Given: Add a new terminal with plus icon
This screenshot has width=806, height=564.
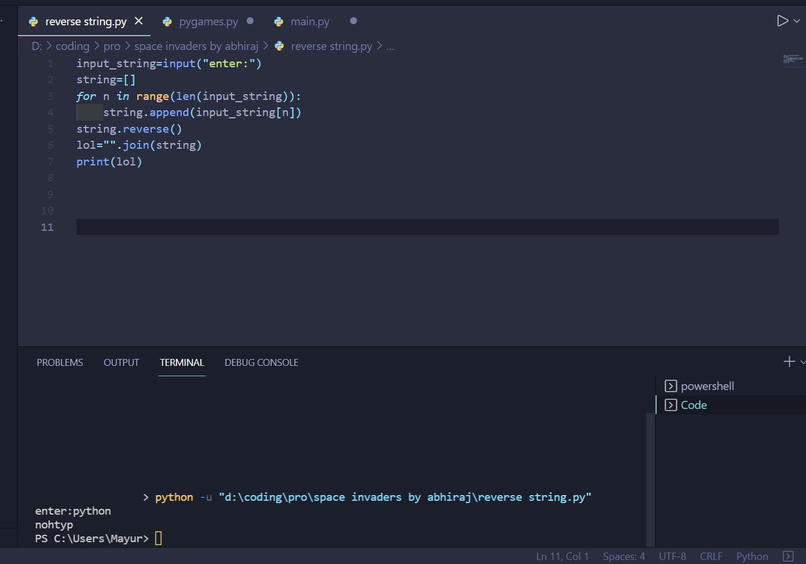Looking at the screenshot, I should 789,361.
